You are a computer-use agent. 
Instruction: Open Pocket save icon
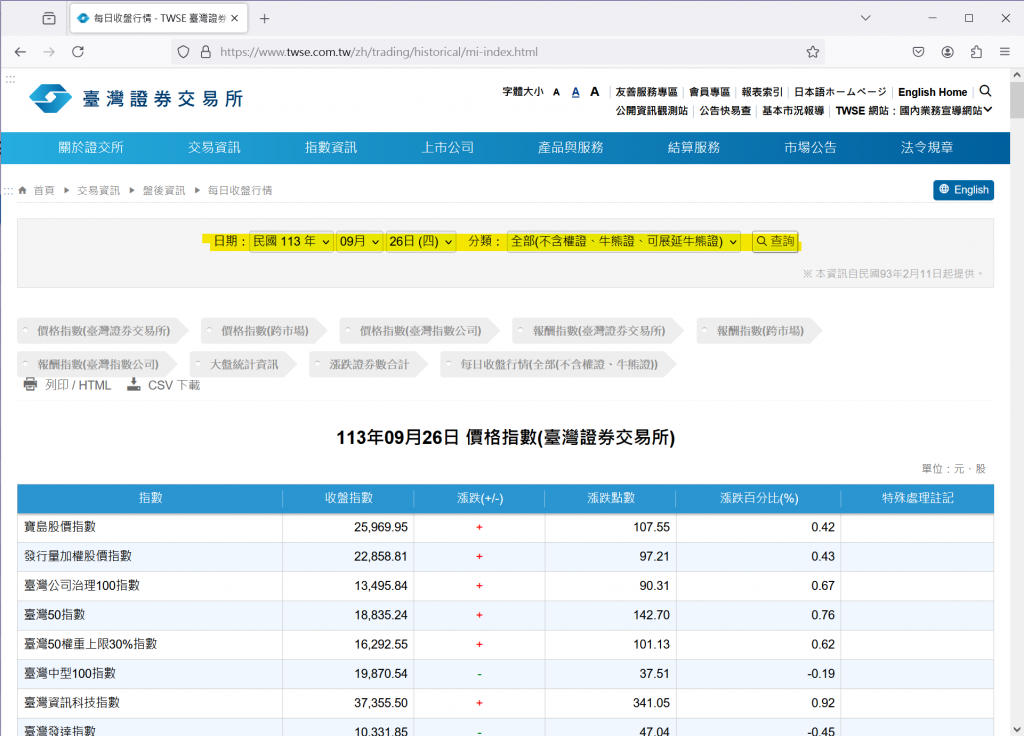click(918, 52)
